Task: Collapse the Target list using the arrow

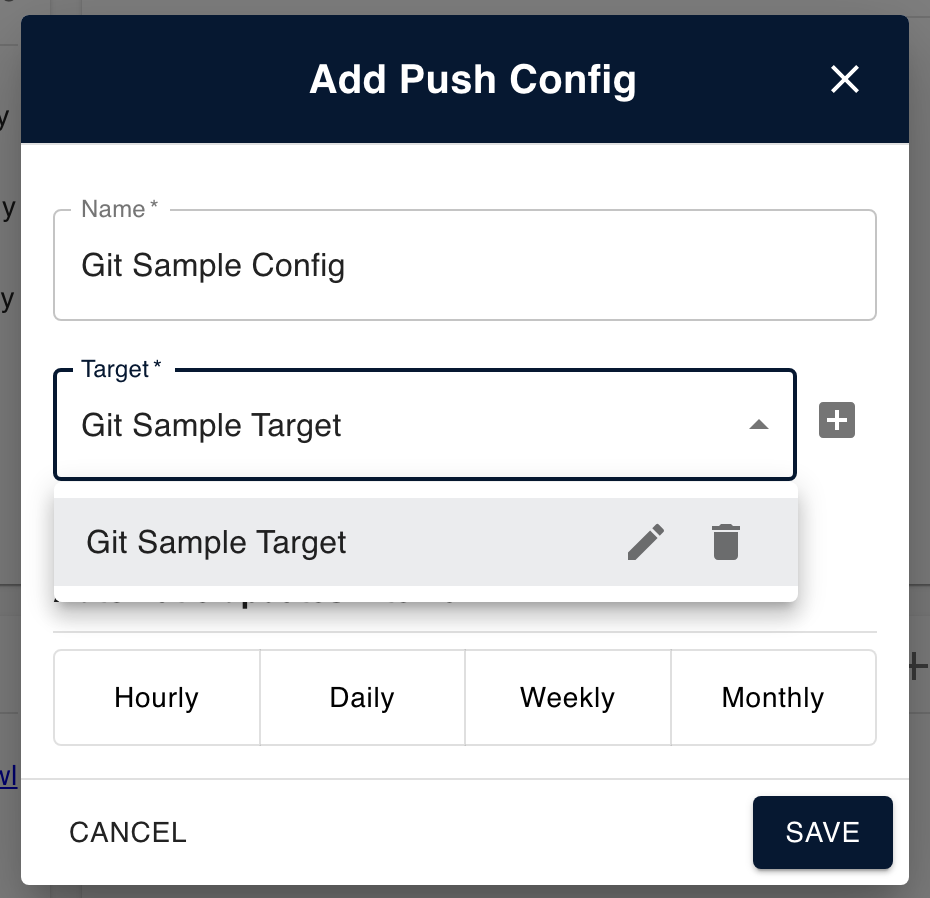Action: click(x=759, y=425)
